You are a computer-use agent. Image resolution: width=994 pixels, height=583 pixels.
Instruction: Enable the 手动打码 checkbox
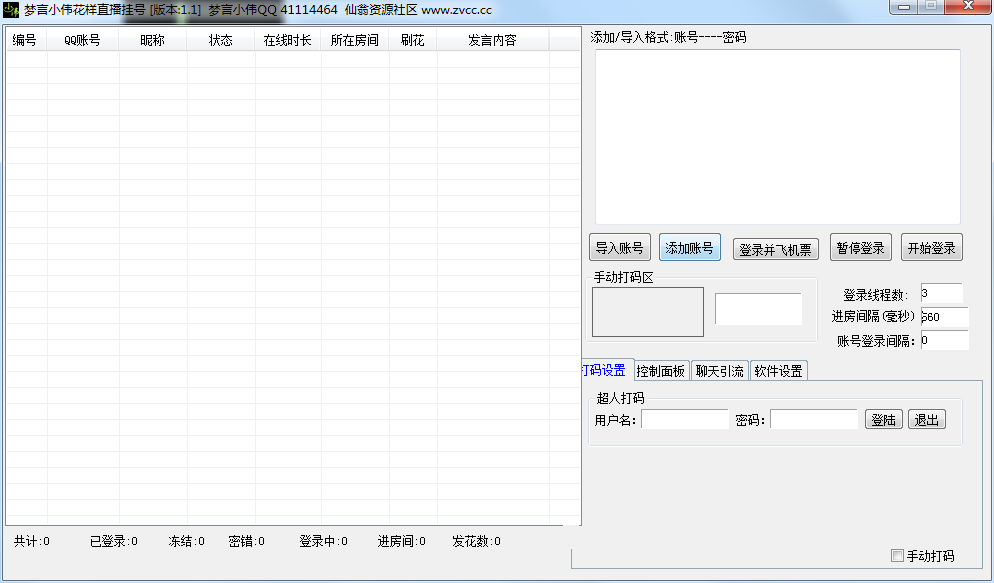point(897,556)
